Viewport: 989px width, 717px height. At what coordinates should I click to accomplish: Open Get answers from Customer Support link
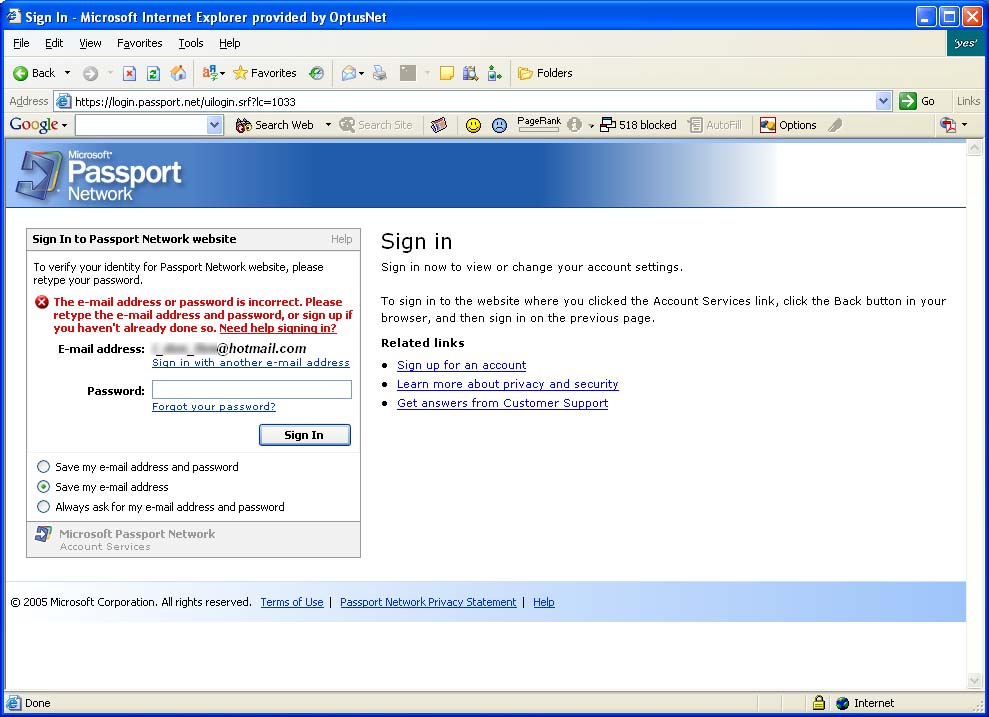503,403
